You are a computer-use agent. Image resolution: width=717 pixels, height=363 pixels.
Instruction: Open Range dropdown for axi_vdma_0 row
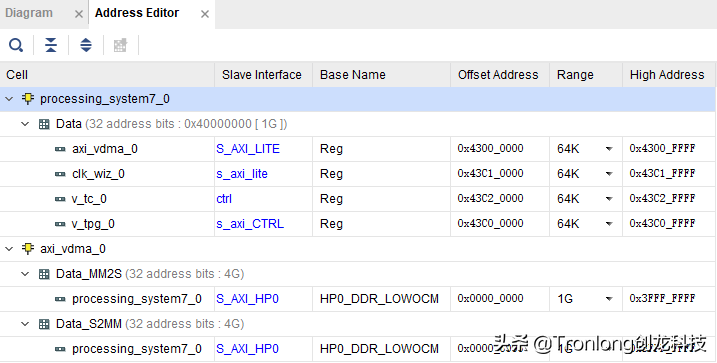[609, 149]
